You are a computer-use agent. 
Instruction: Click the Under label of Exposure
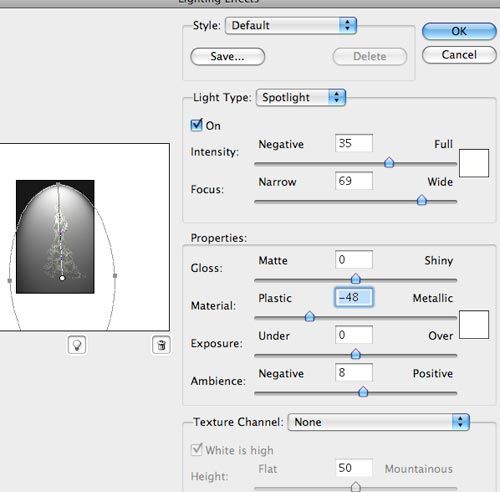click(274, 336)
